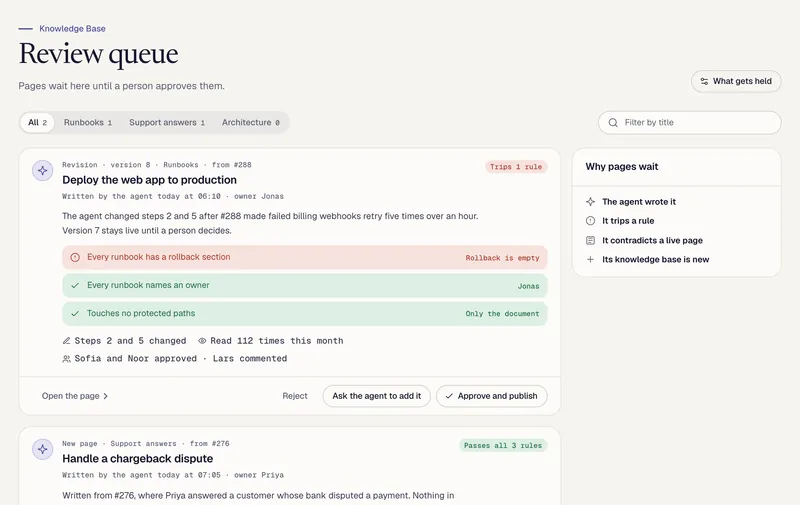Click the Jonas value in the owner rule row
The image size is (800, 505).
pyautogui.click(x=528, y=286)
